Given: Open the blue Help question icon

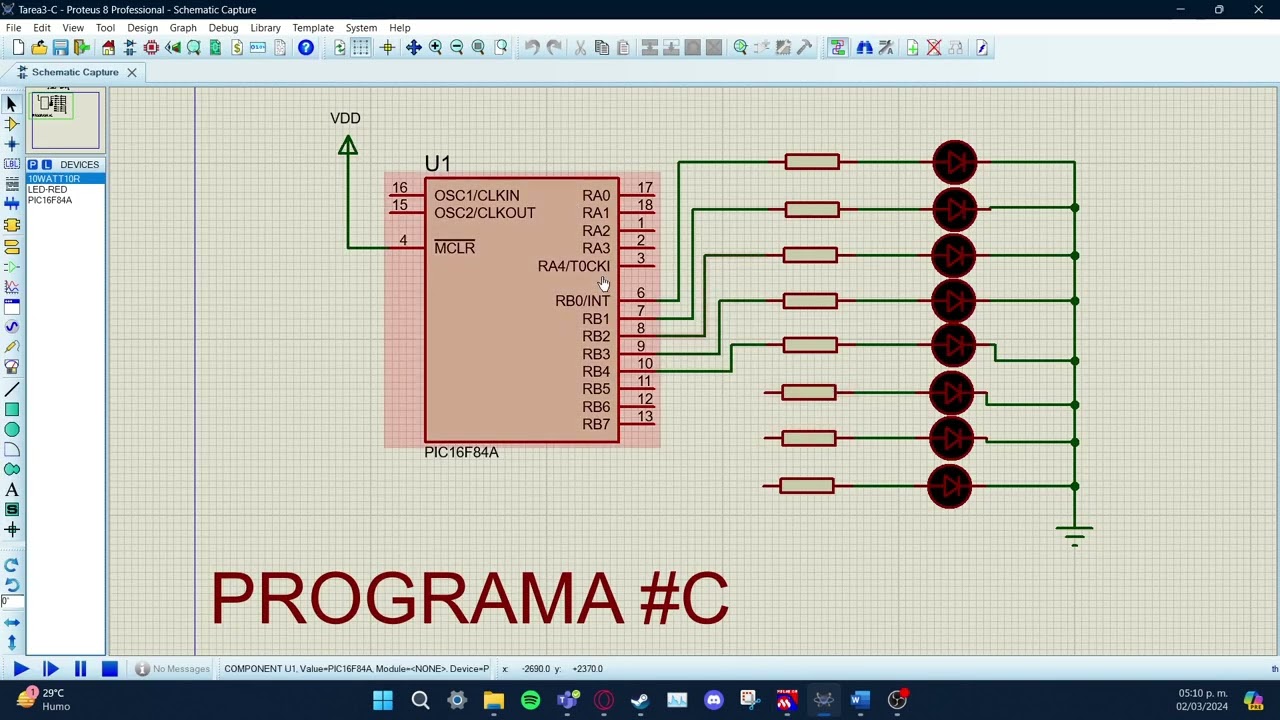Looking at the screenshot, I should point(306,48).
